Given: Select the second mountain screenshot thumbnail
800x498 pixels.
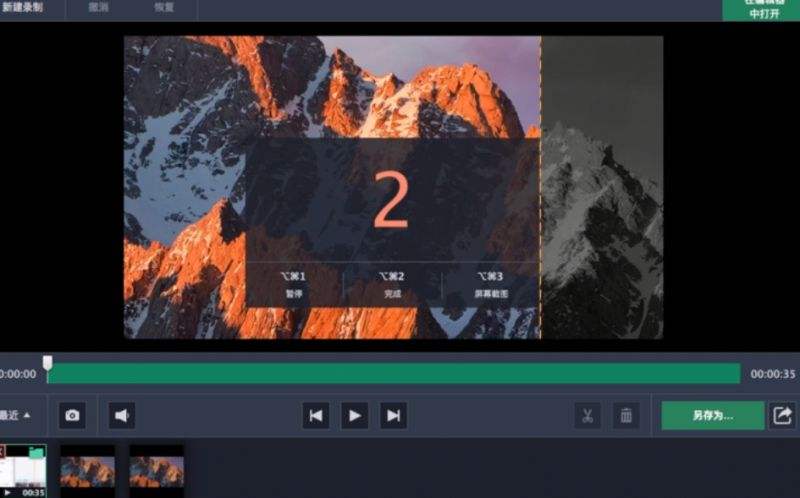Looking at the screenshot, I should pyautogui.click(x=88, y=470).
